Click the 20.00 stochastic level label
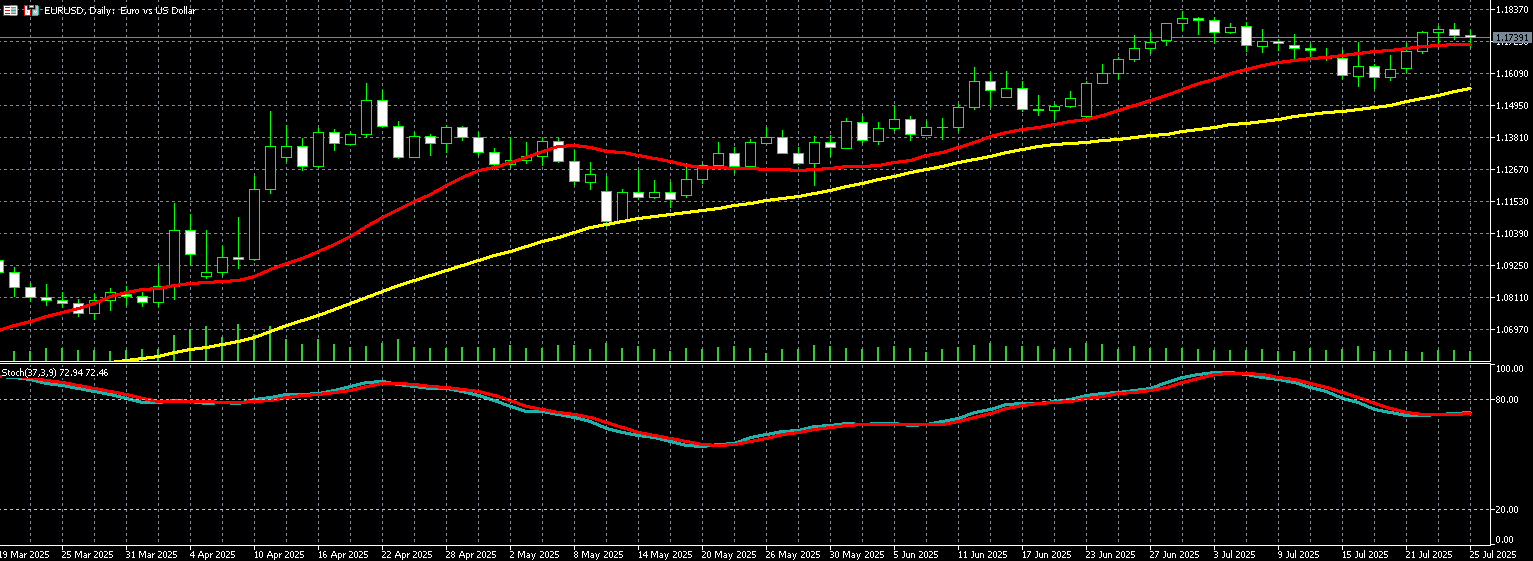1533x561 pixels. pos(1507,510)
